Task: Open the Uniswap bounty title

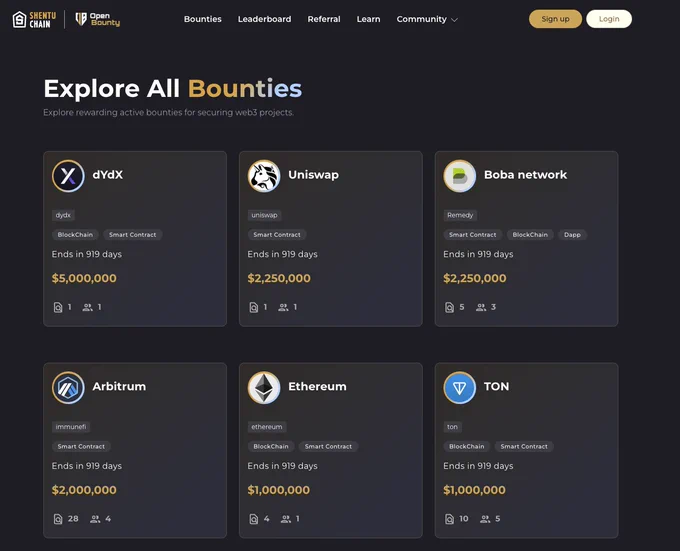Action: [314, 175]
